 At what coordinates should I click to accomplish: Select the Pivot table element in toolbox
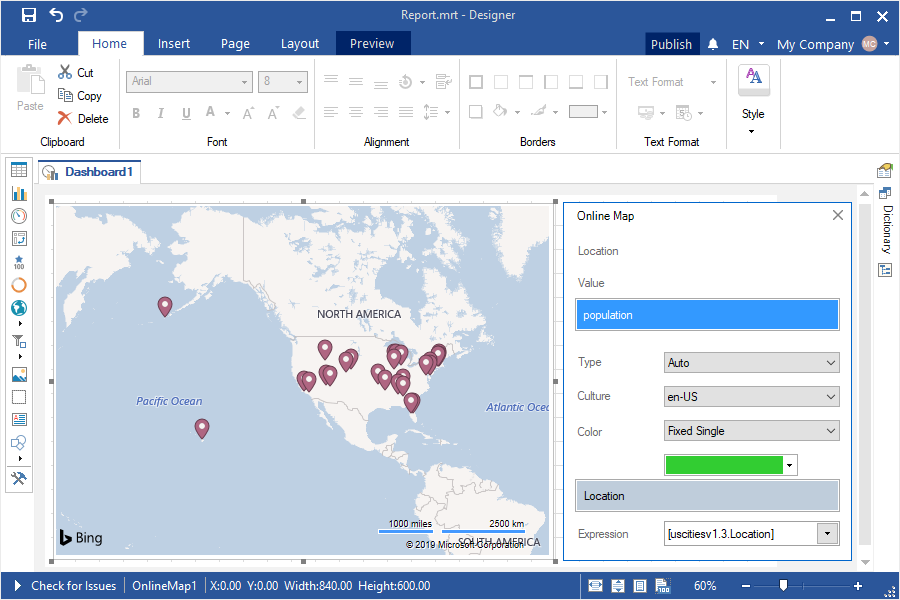(19, 239)
